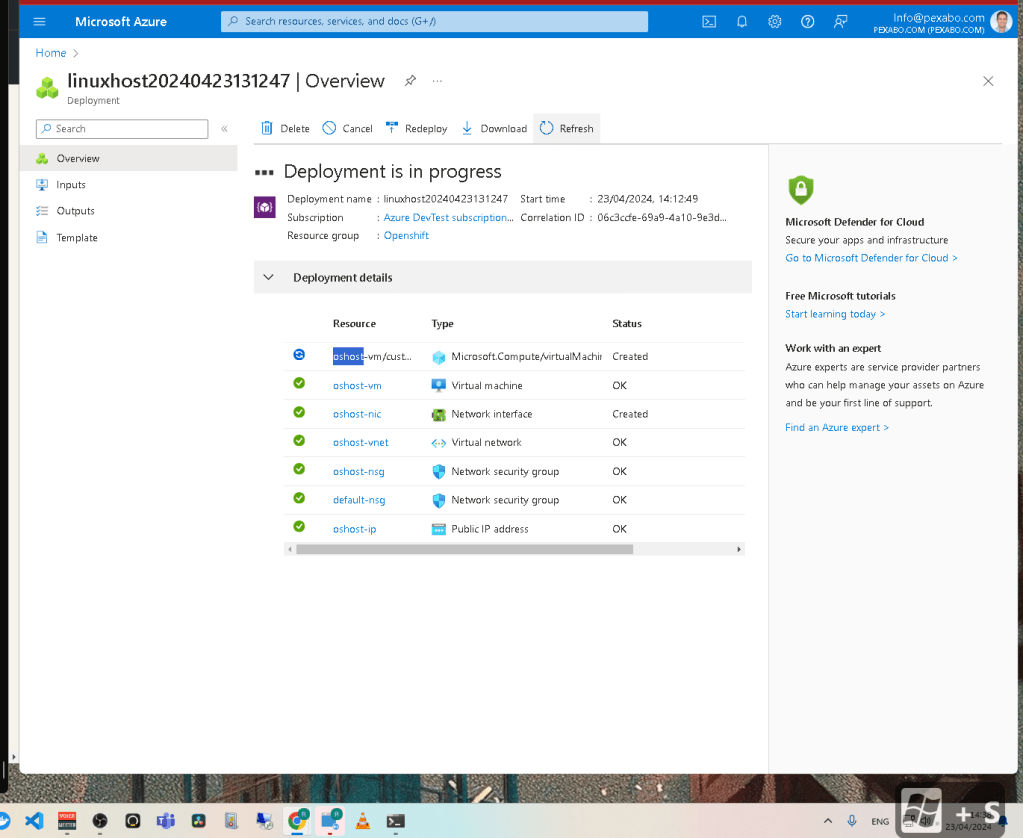Select Overview in the left menu

click(129, 159)
